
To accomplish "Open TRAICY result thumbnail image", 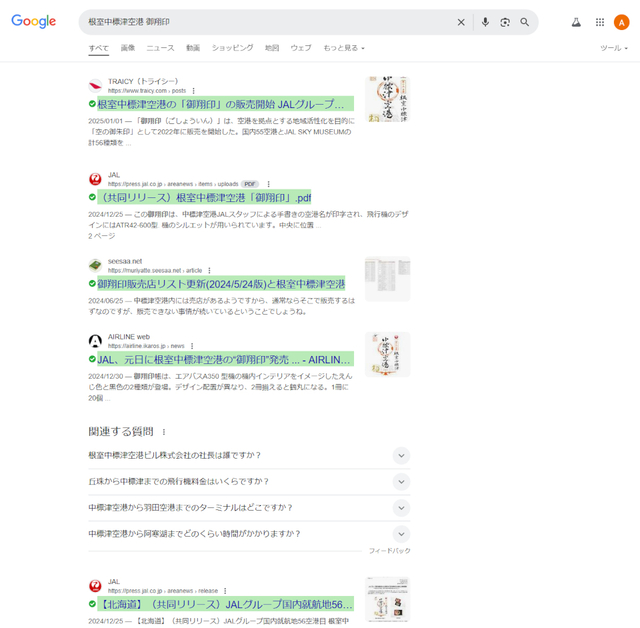I will (x=387, y=99).
